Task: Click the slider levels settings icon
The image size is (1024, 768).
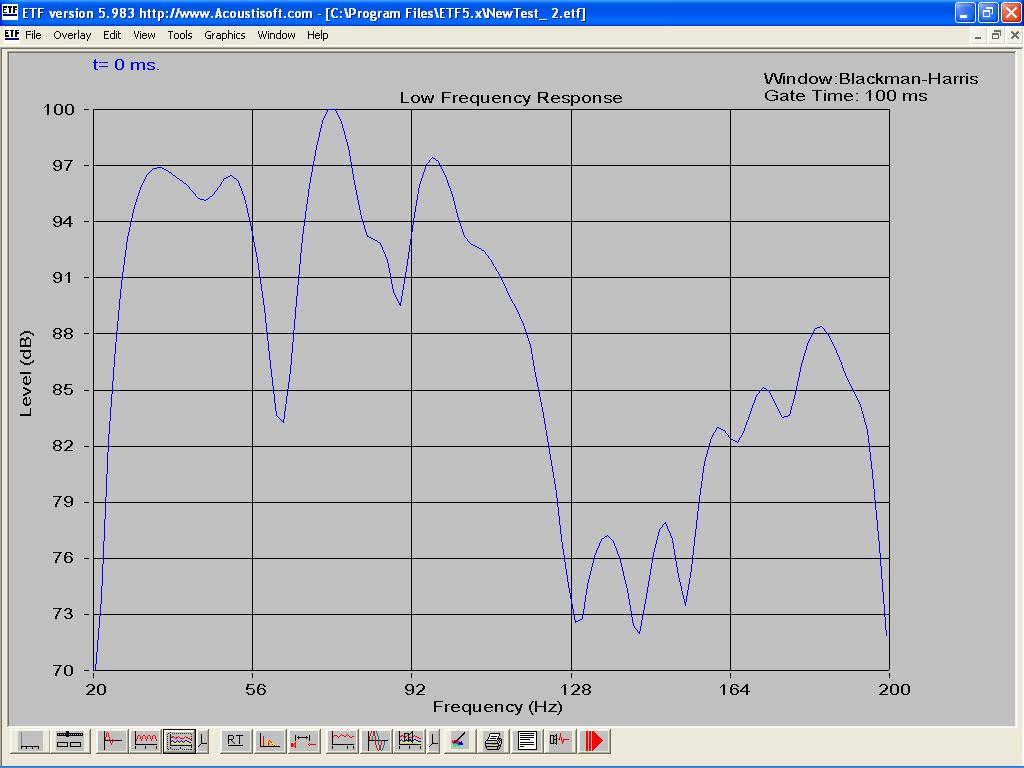Action: coord(69,741)
